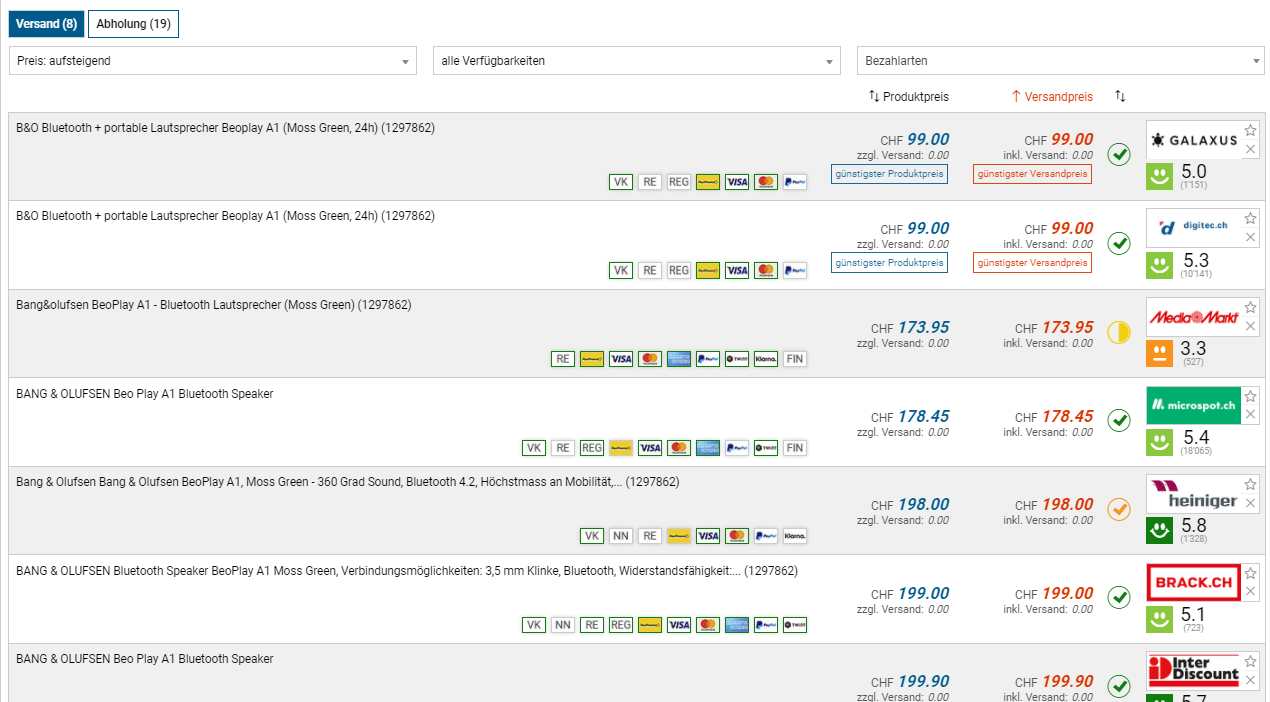The image size is (1270, 702).
Task: Click the half-yellow availability icon for MediaMarkt
Action: pyautogui.click(x=1119, y=332)
